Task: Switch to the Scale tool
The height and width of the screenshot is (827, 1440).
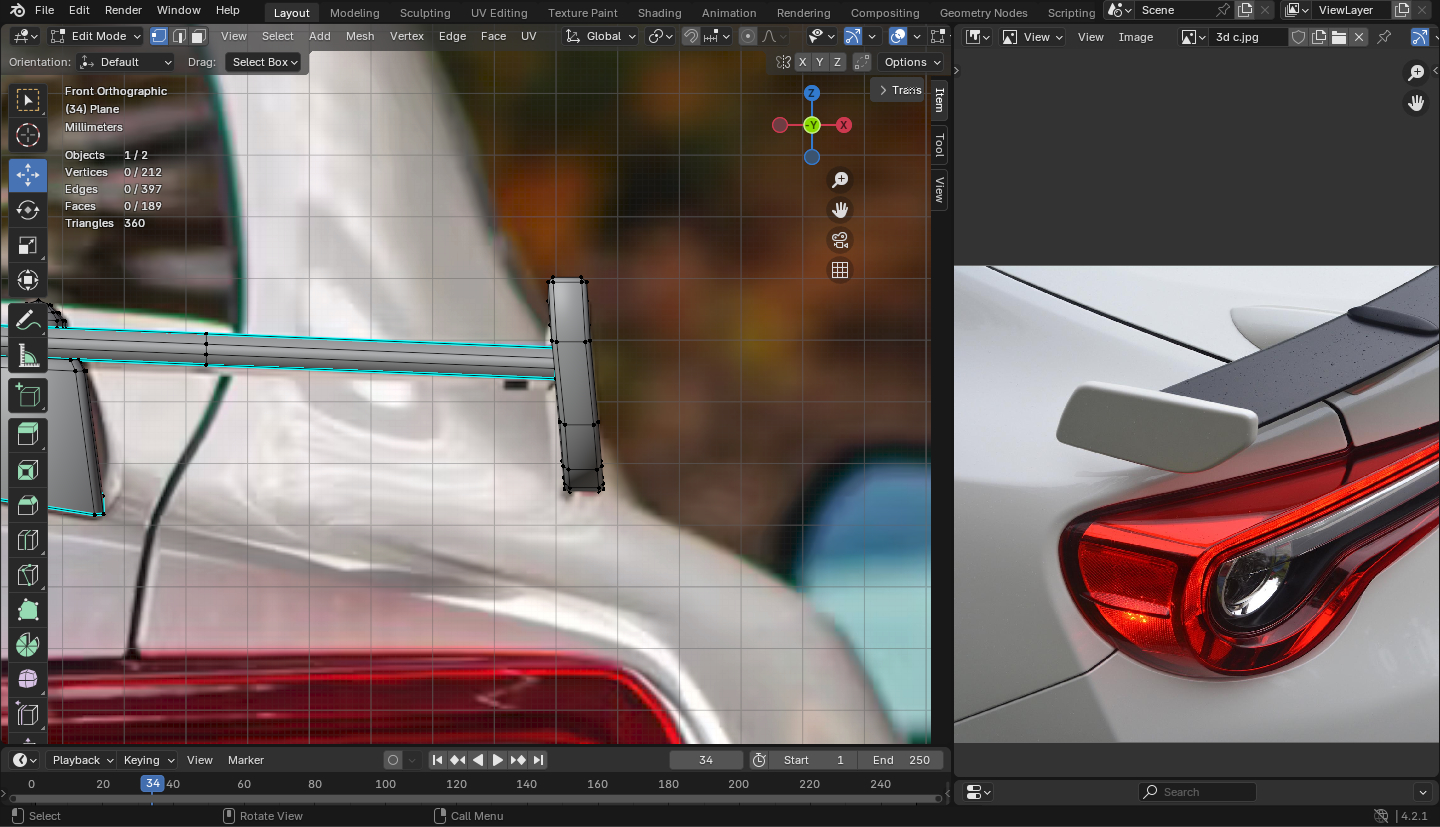Action: pos(28,245)
